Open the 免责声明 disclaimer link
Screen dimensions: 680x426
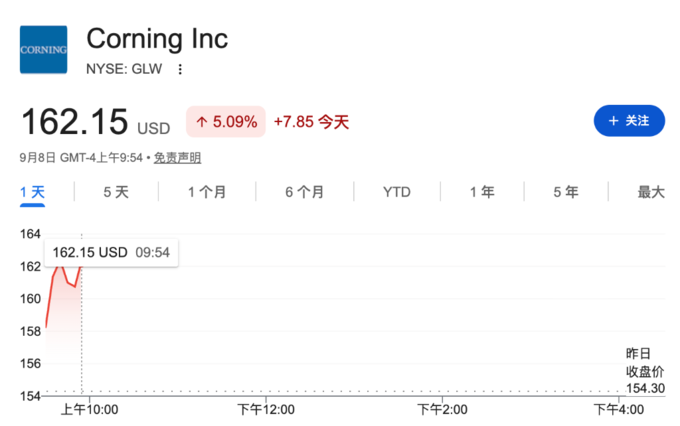point(177,157)
